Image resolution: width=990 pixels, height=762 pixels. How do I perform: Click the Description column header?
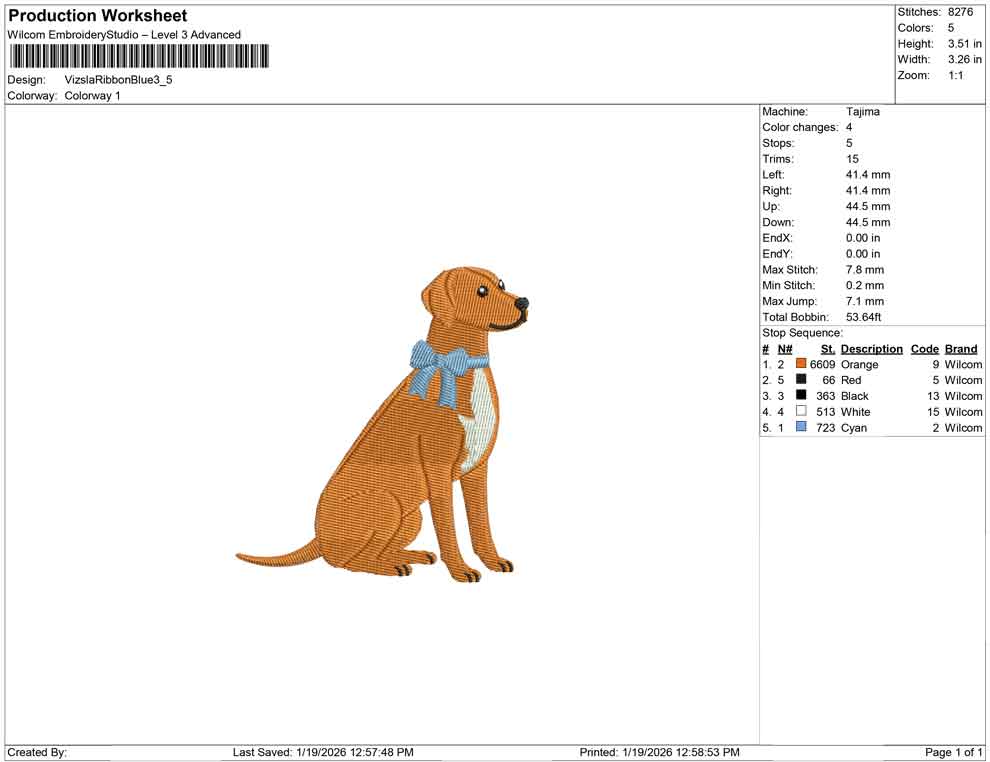click(871, 348)
